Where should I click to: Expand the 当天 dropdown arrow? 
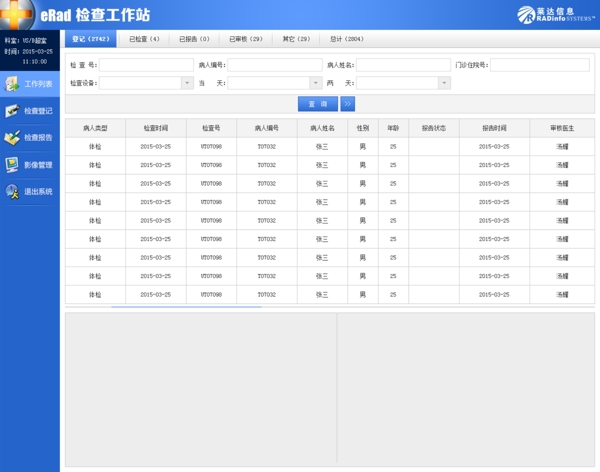pyautogui.click(x=316, y=83)
